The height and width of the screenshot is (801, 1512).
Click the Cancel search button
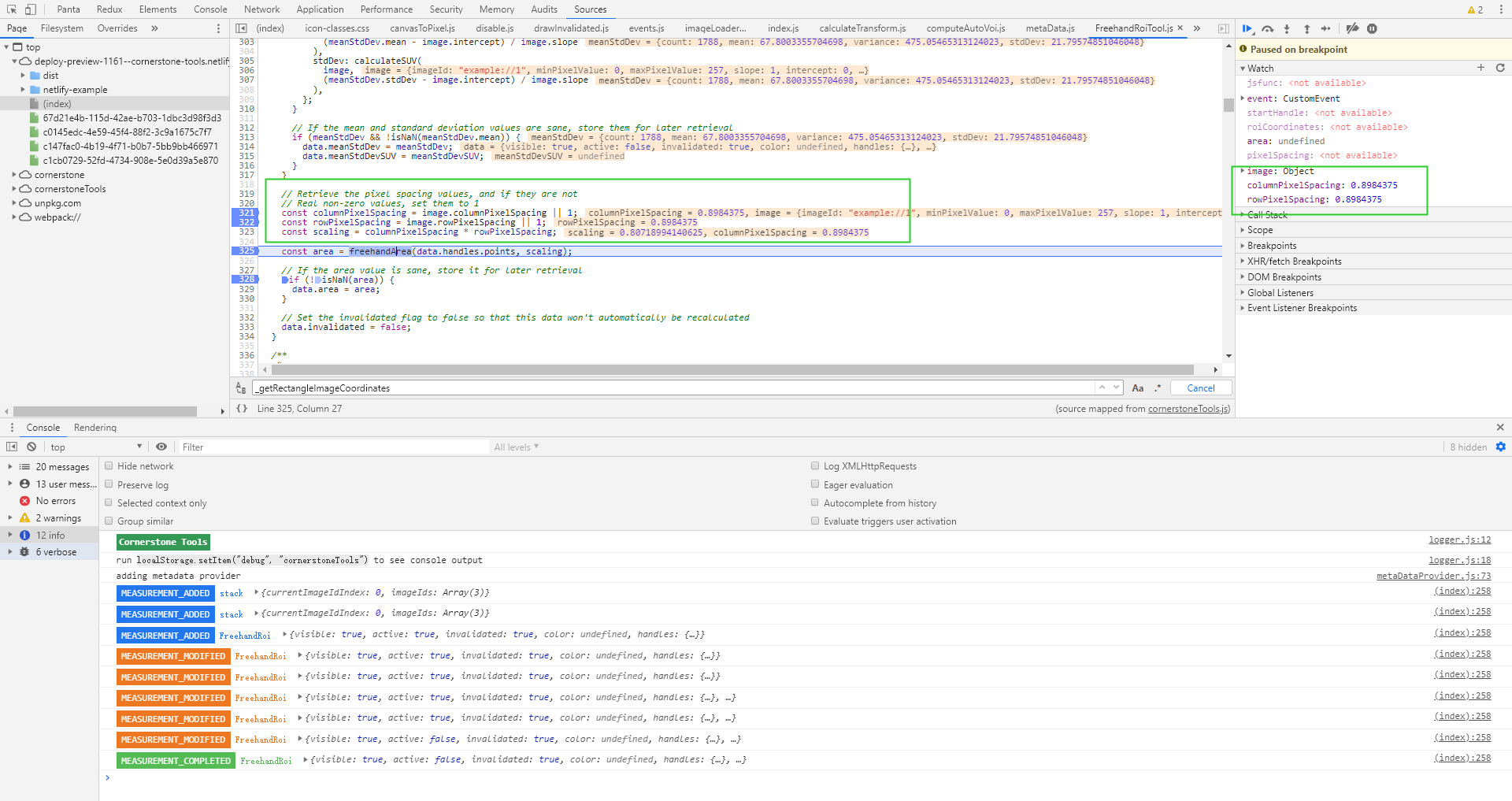[1201, 388]
